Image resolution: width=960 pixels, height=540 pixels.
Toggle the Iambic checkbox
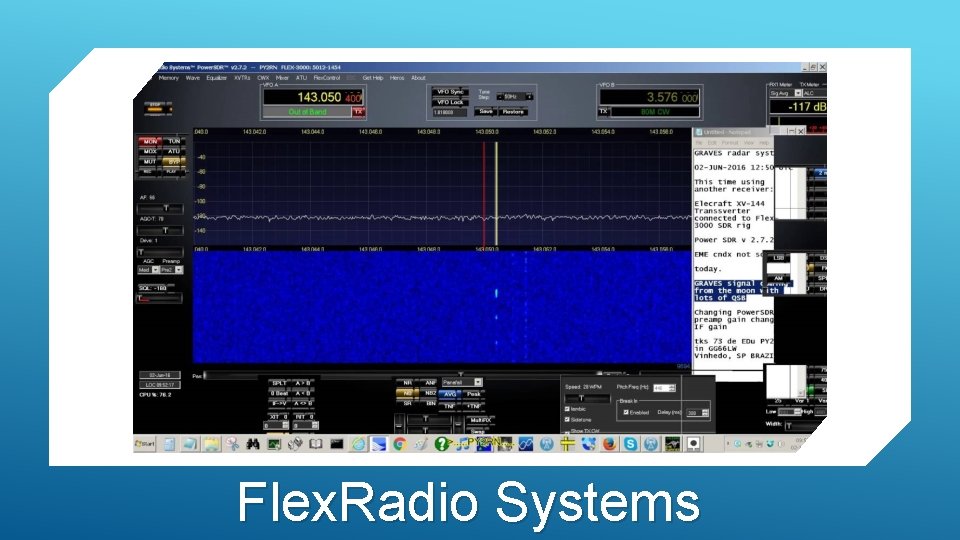coord(567,409)
